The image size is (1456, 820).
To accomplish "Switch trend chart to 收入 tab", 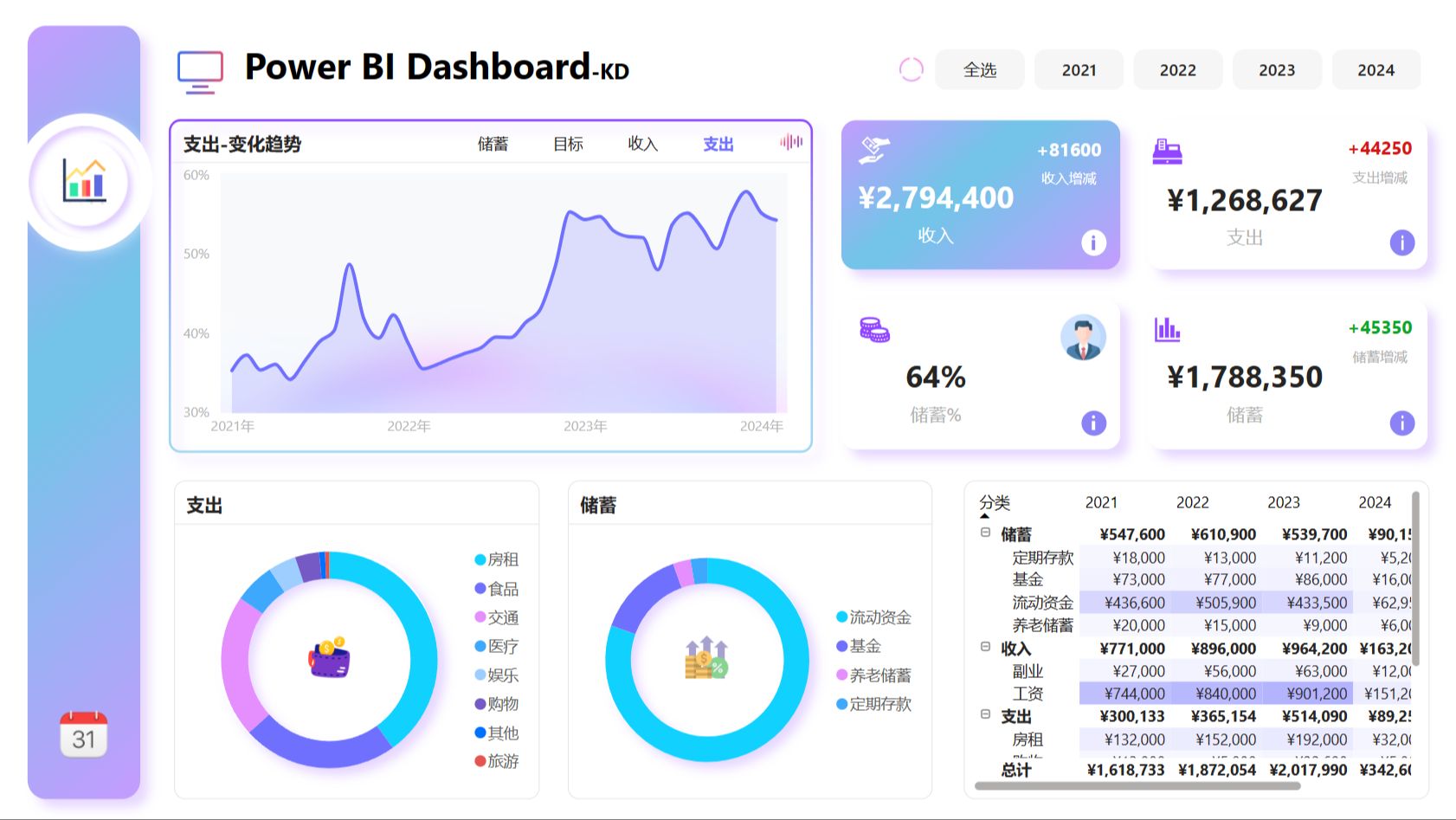I will (x=642, y=144).
